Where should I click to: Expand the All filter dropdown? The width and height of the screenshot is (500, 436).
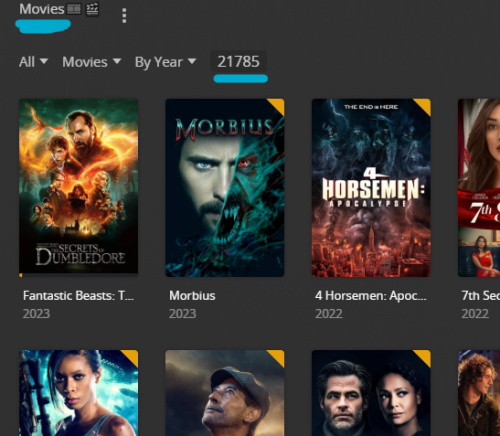33,62
